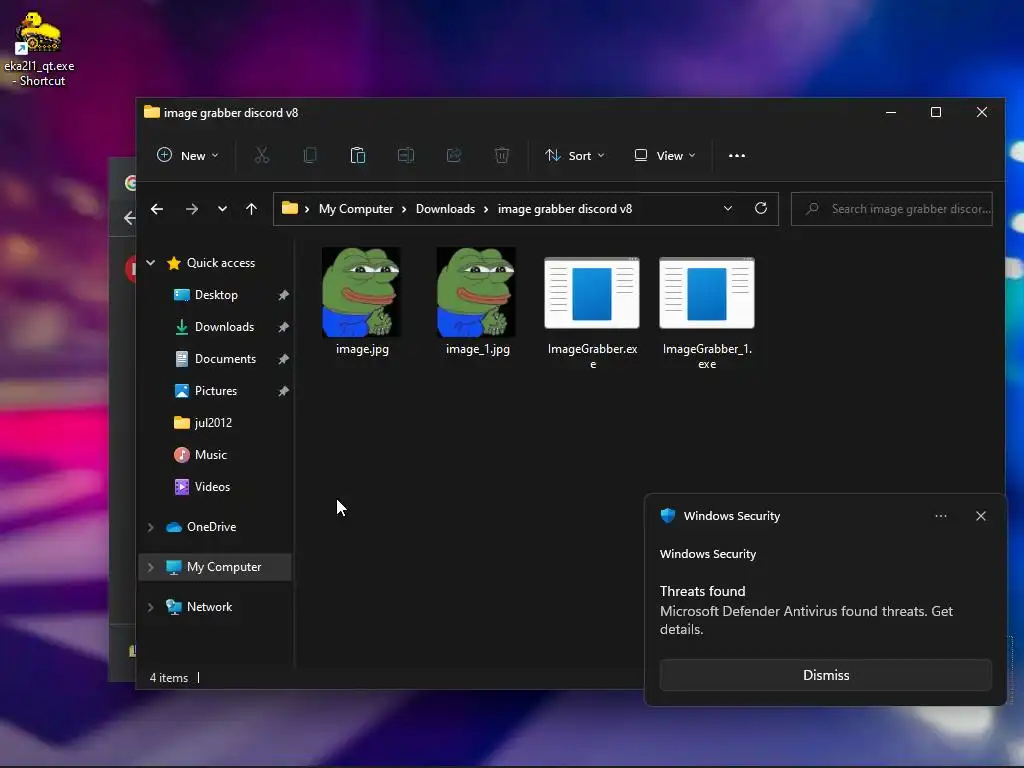Unpin Desktop via its pin icon
This screenshot has width=1024, height=768.
click(283, 295)
